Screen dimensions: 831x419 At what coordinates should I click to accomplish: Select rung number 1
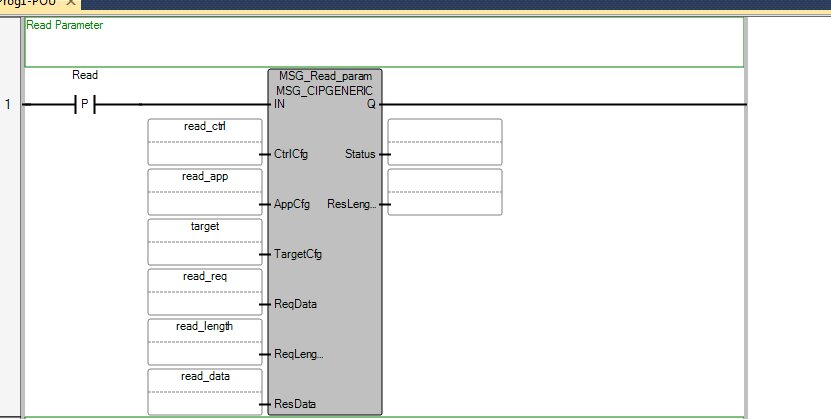[x=7, y=105]
